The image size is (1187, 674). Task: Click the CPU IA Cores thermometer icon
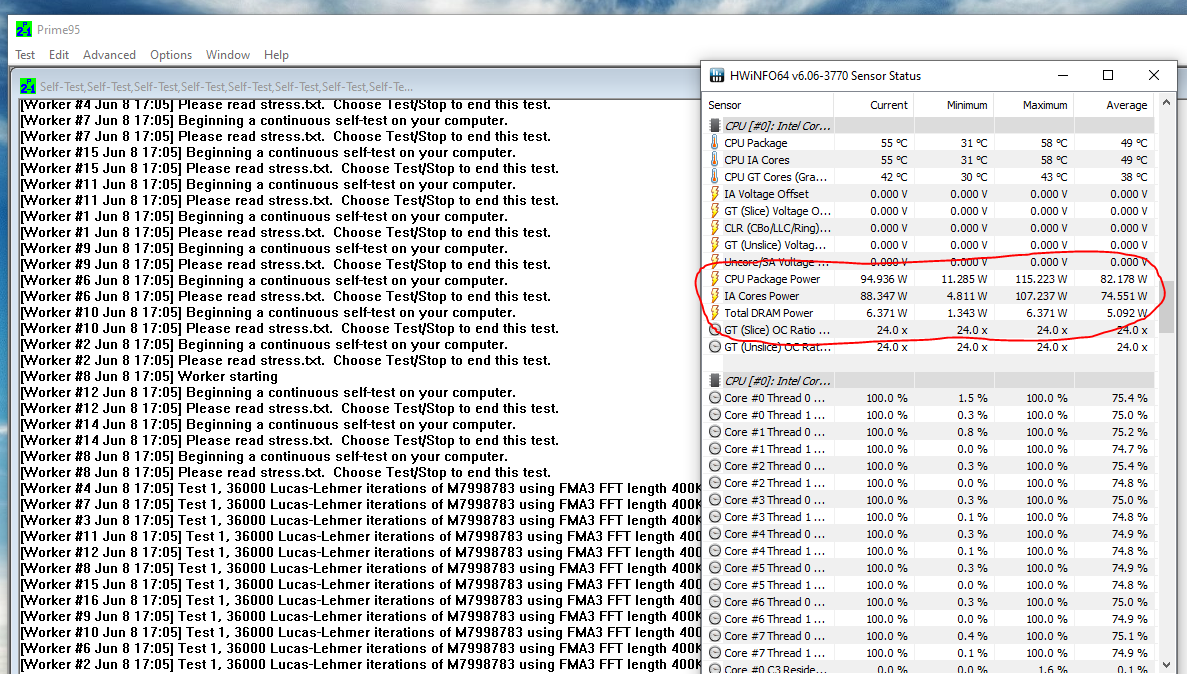coord(714,160)
